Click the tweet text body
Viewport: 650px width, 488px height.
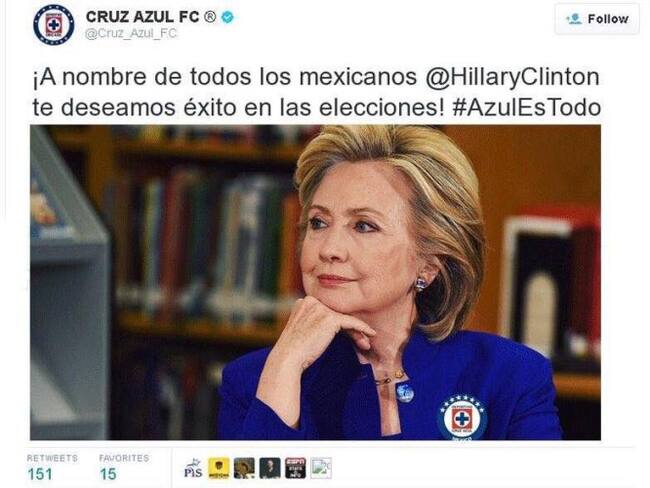click(x=316, y=92)
